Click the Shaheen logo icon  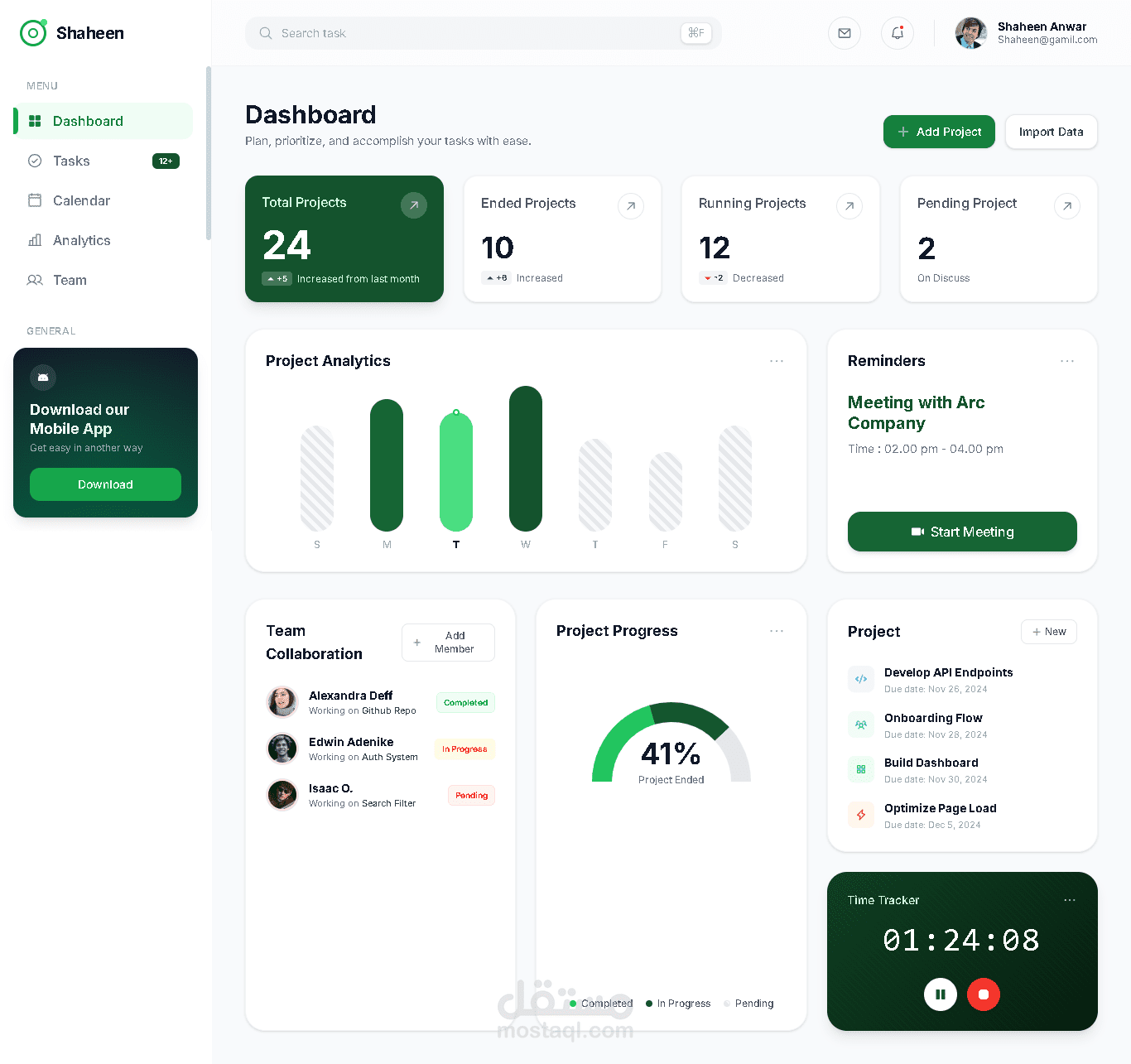(33, 33)
